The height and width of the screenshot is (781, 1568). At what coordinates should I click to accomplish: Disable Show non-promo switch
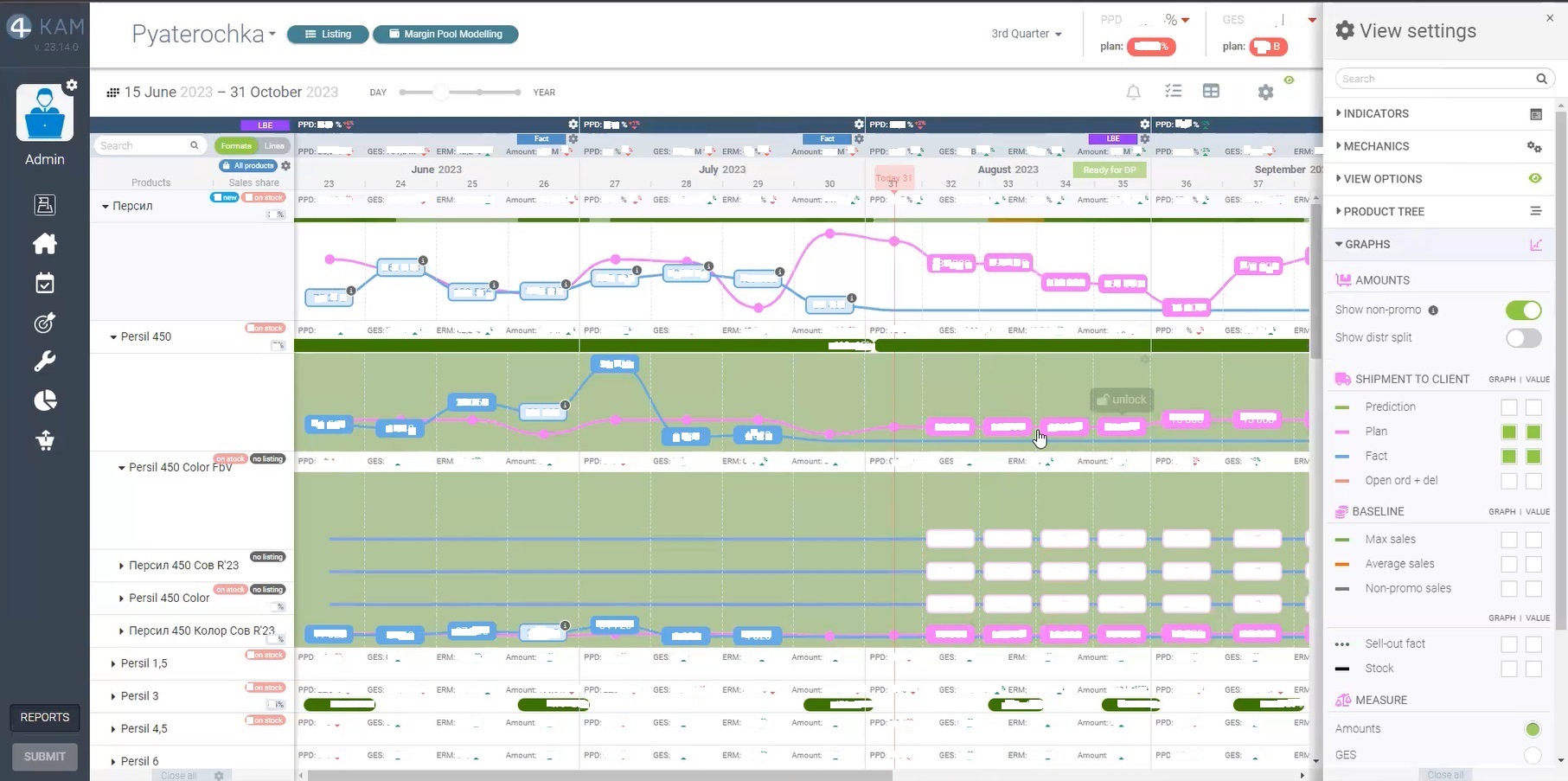1523,310
